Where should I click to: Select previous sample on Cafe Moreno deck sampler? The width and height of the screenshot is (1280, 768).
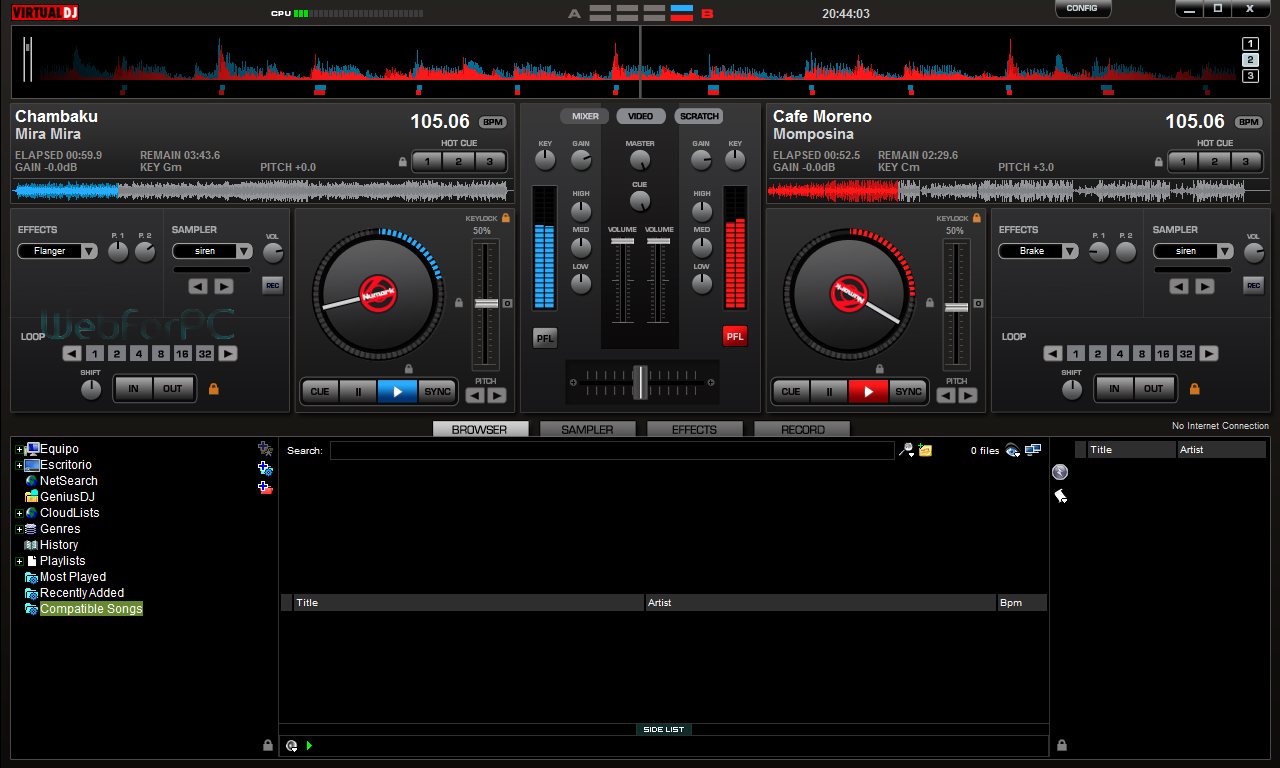point(1179,286)
